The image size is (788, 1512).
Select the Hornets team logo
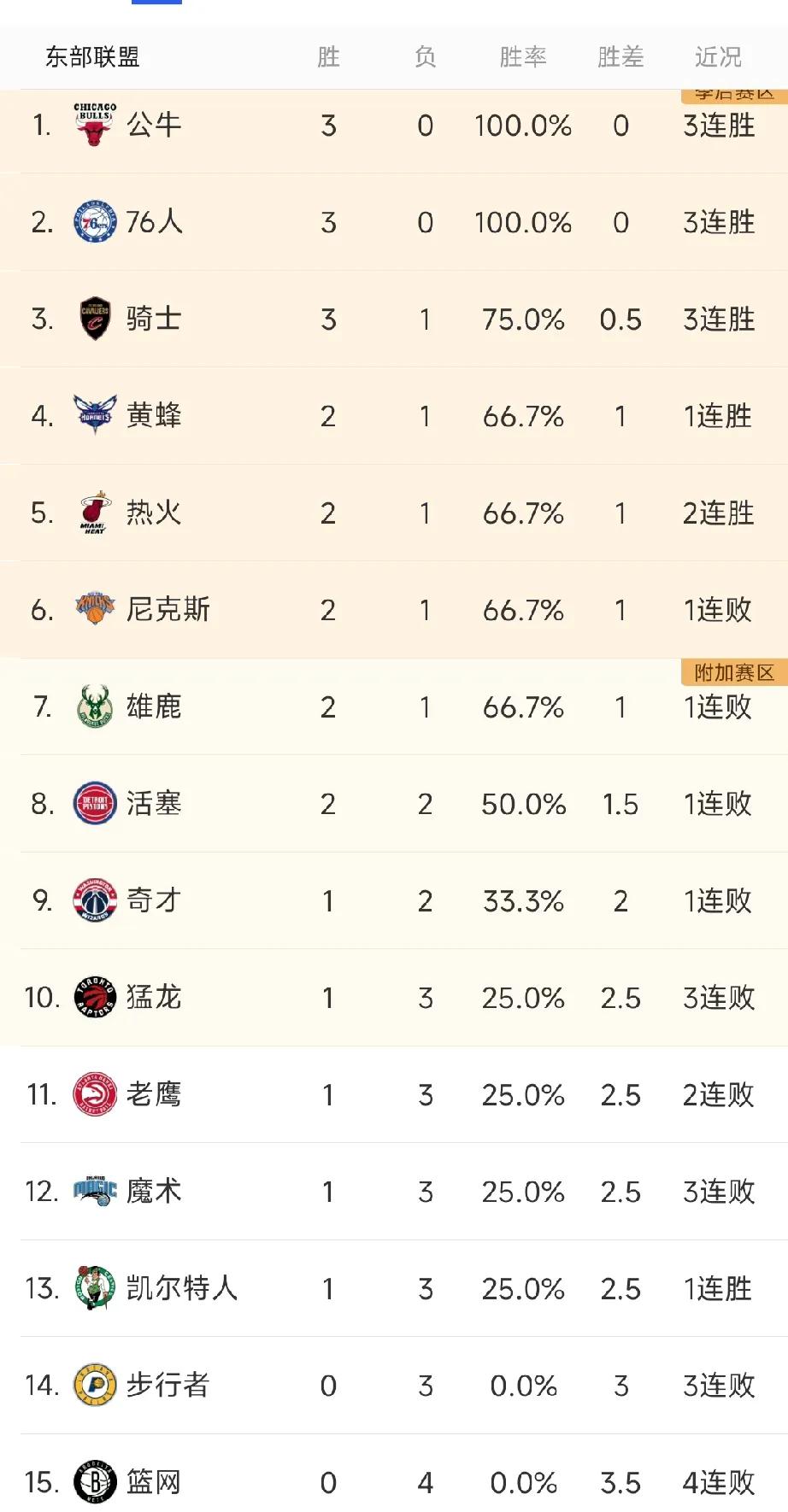coord(95,416)
